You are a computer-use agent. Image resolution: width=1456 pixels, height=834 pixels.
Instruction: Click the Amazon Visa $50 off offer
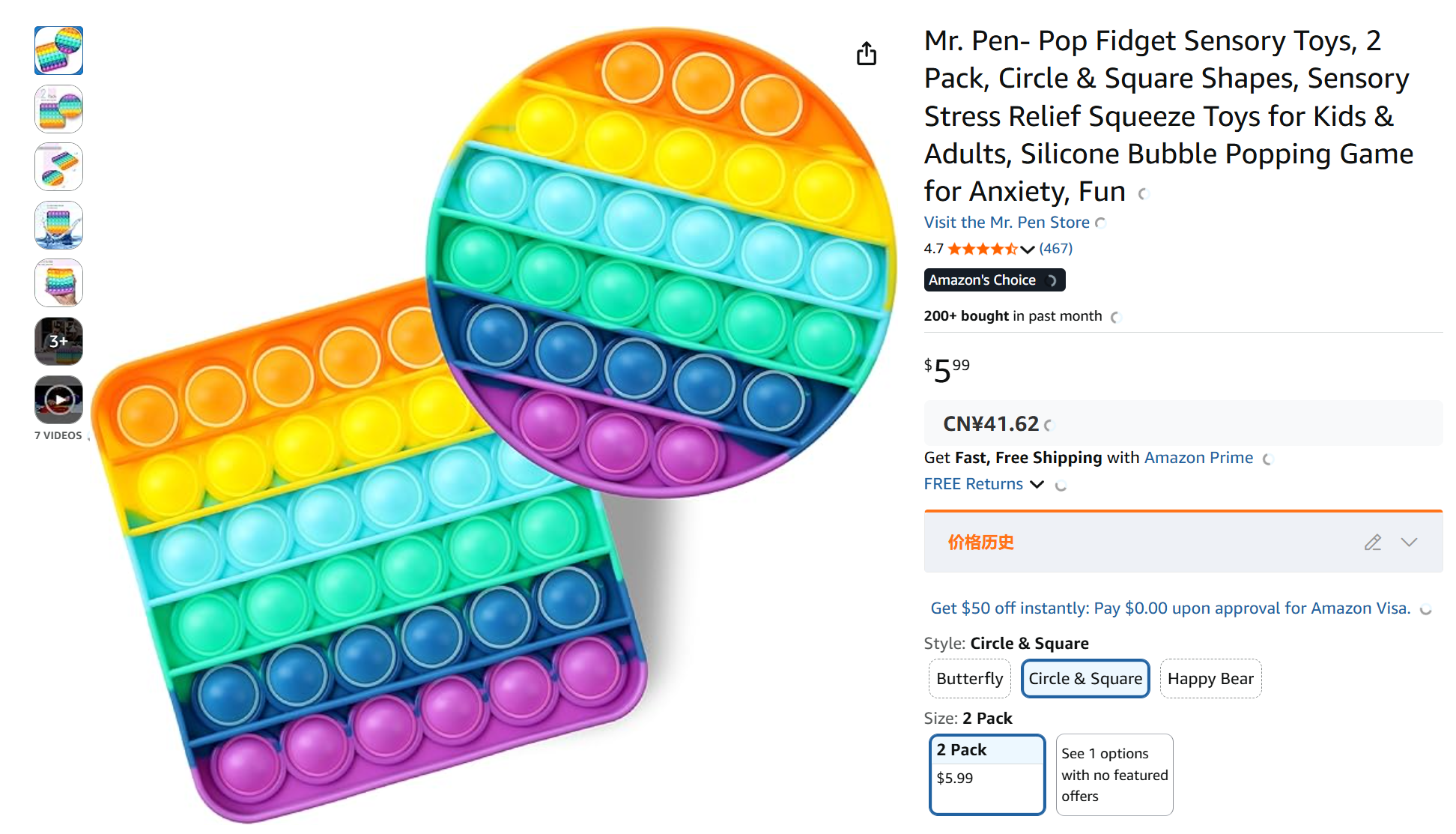click(x=1170, y=608)
